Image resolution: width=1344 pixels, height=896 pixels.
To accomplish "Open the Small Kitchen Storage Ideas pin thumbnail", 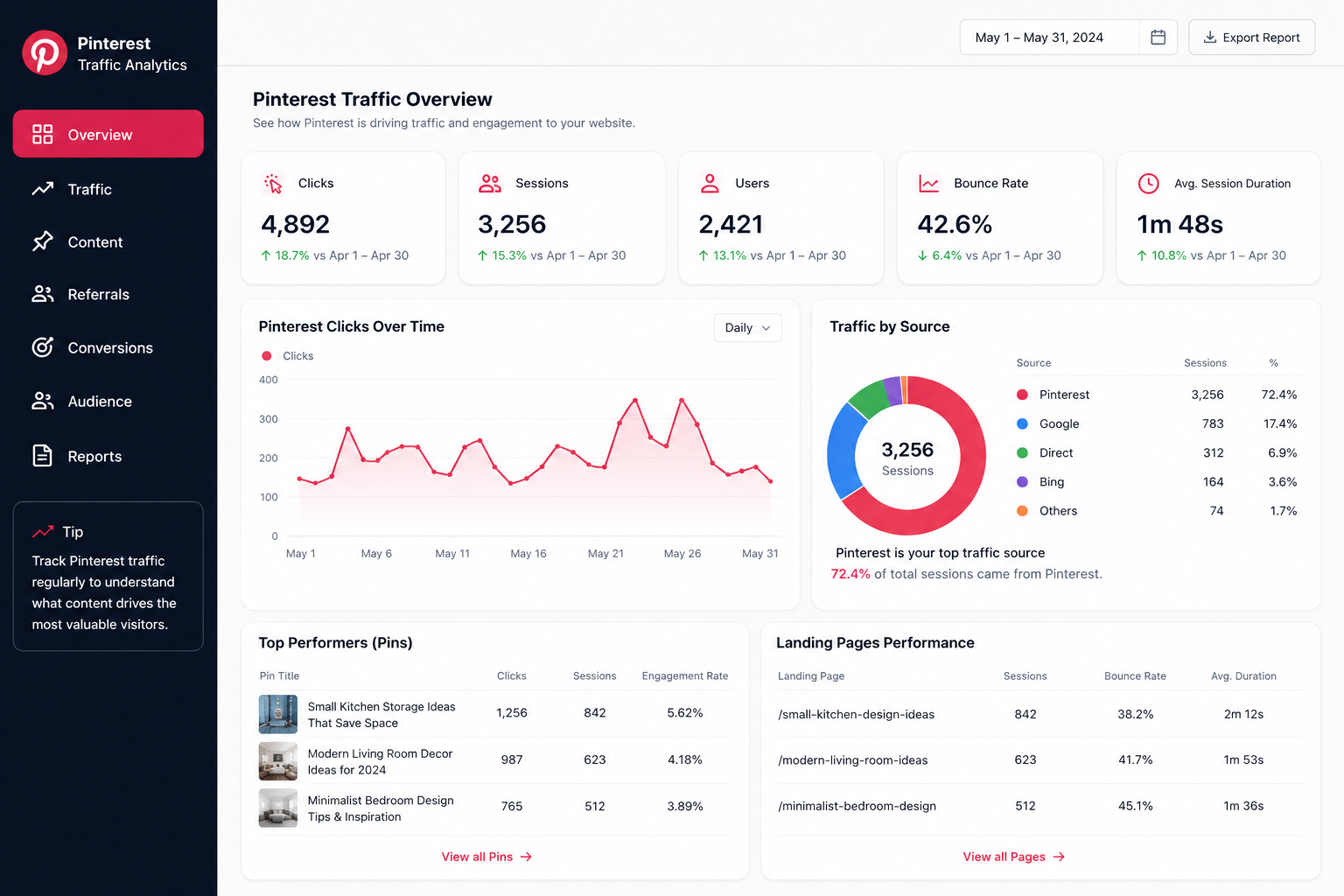I will 278,714.
